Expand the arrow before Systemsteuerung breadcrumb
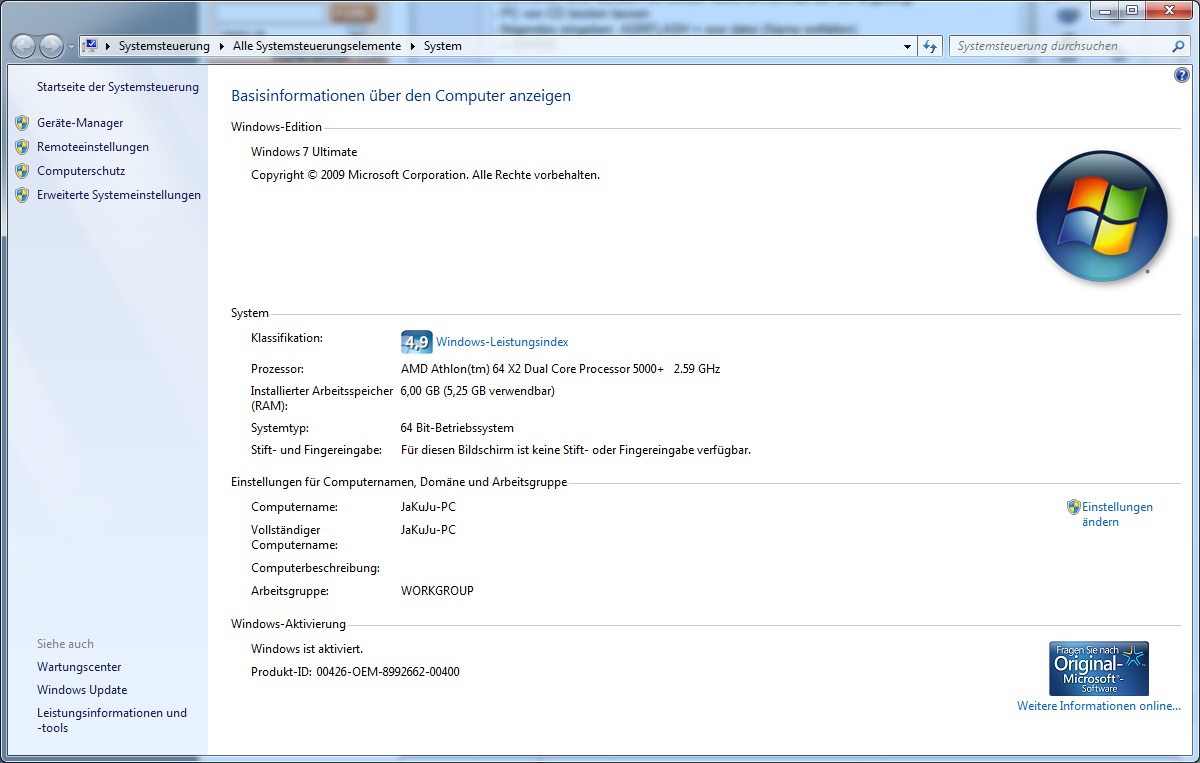This screenshot has height=763, width=1200. 107,46
